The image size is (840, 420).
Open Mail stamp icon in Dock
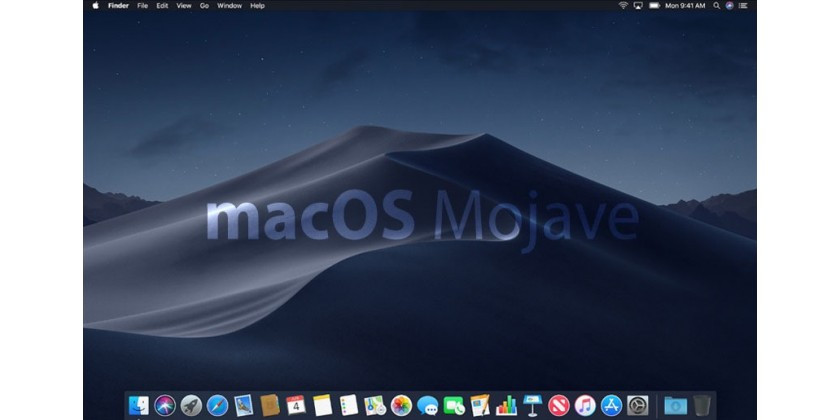(x=244, y=406)
